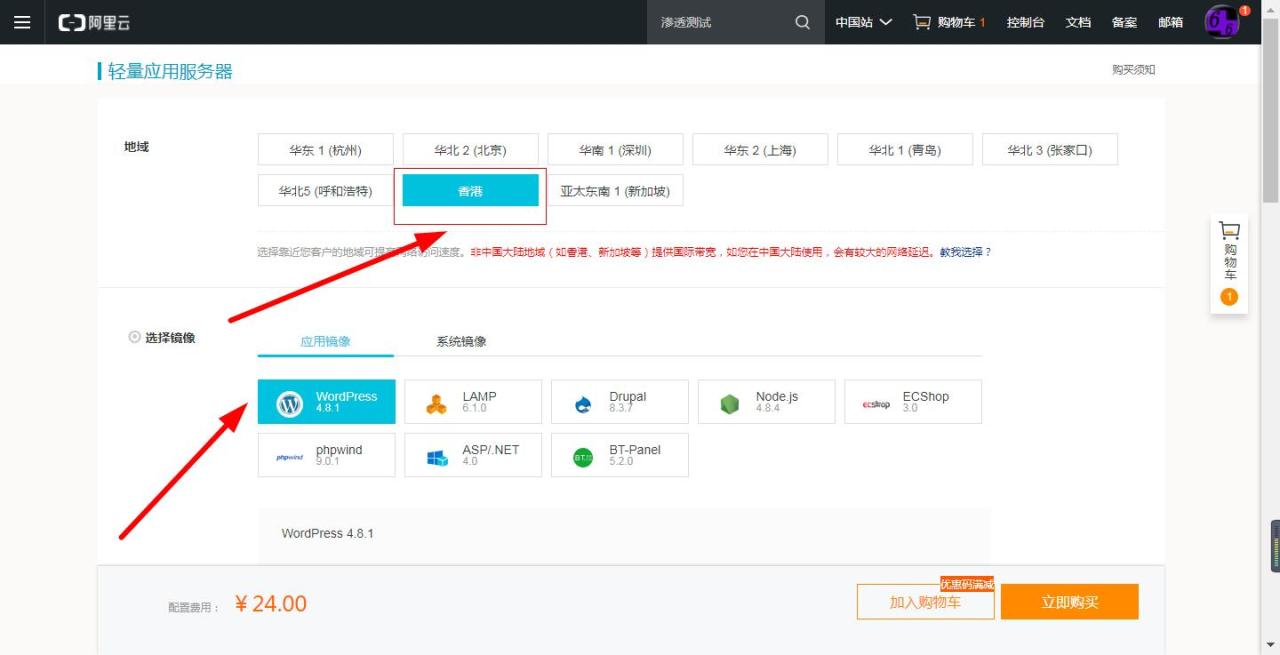Open 备案 in the top navigation
This screenshot has width=1280, height=655.
point(1124,22)
